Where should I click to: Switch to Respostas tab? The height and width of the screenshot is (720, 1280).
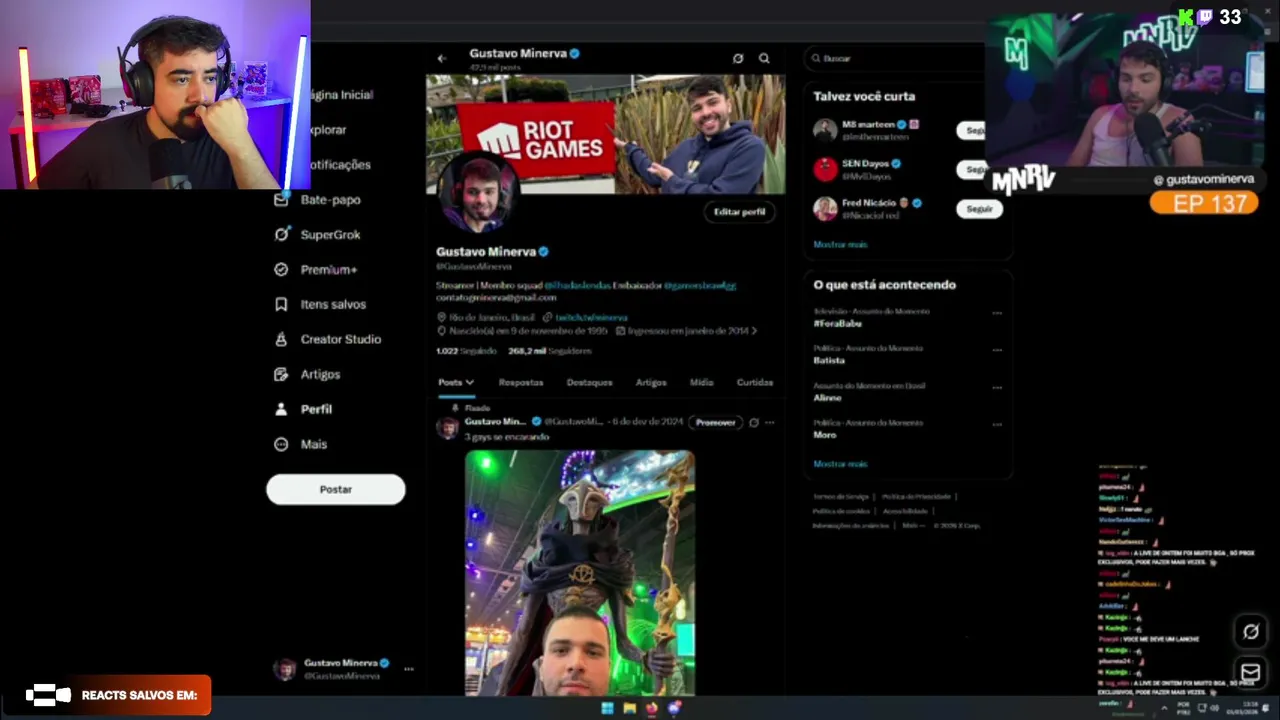point(521,383)
